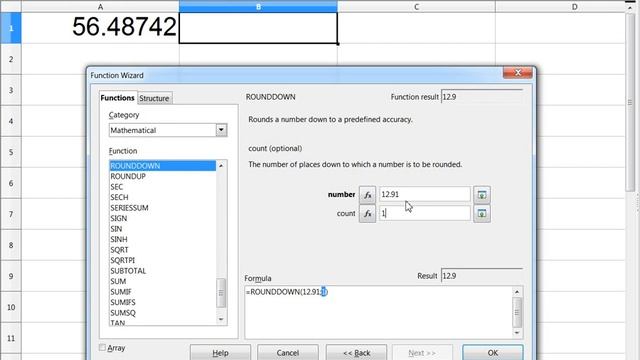The width and height of the screenshot is (640, 360).
Task: Select ROUNDUP in function list
Action: coord(162,176)
